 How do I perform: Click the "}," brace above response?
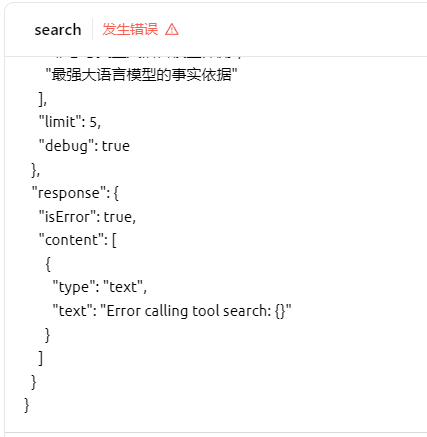coord(36,170)
